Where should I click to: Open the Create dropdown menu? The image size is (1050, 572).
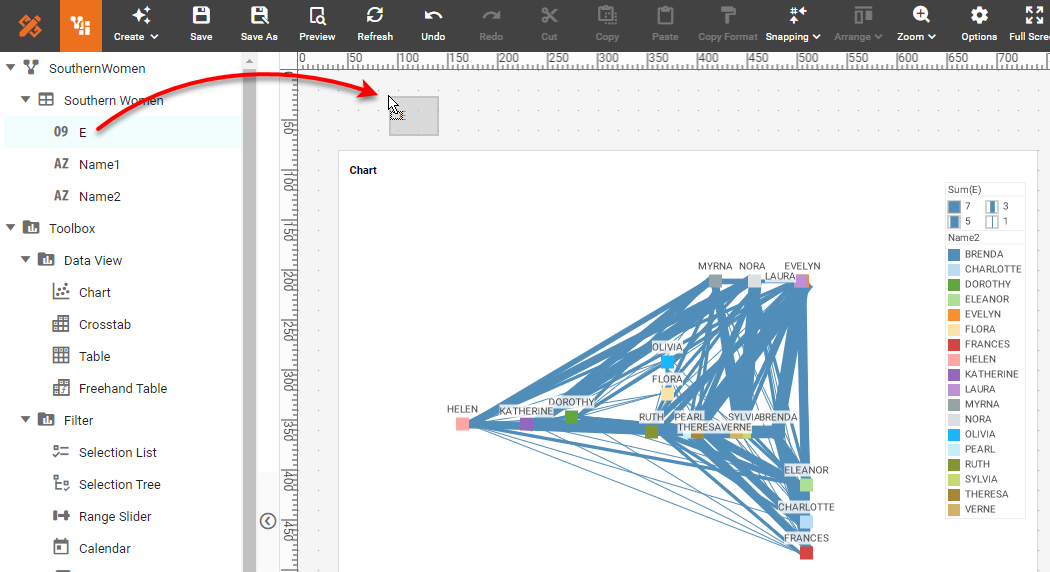click(x=136, y=25)
